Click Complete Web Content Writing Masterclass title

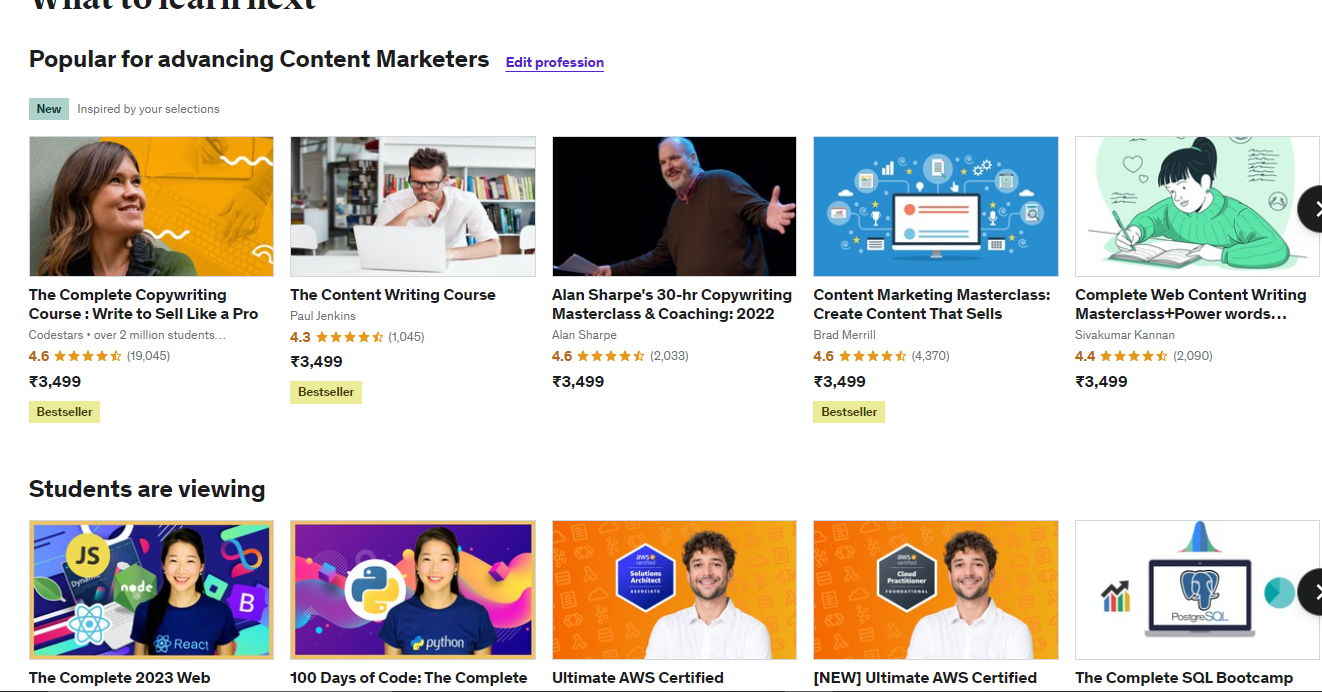coord(1191,304)
